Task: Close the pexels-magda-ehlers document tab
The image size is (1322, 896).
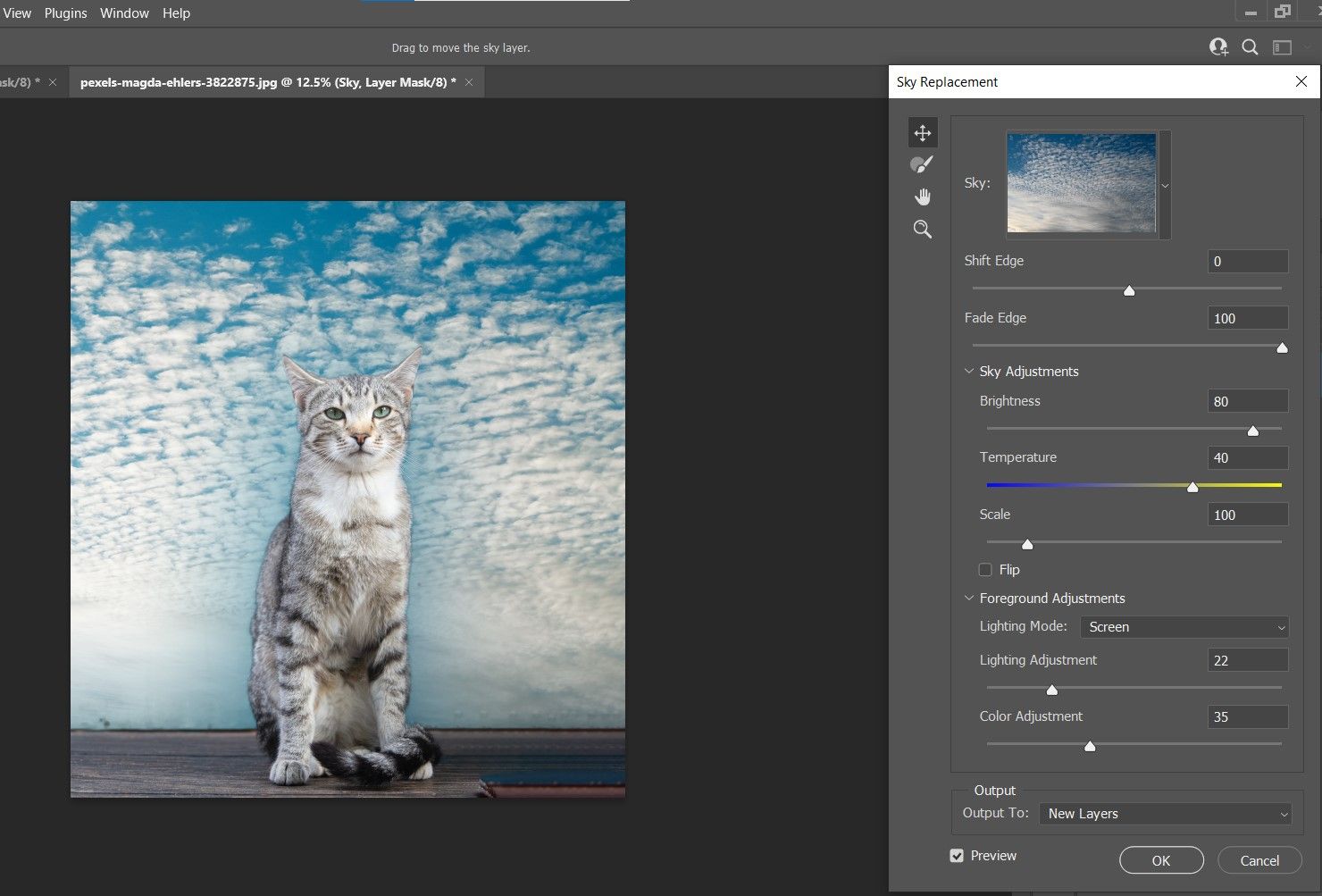Action: [x=469, y=82]
